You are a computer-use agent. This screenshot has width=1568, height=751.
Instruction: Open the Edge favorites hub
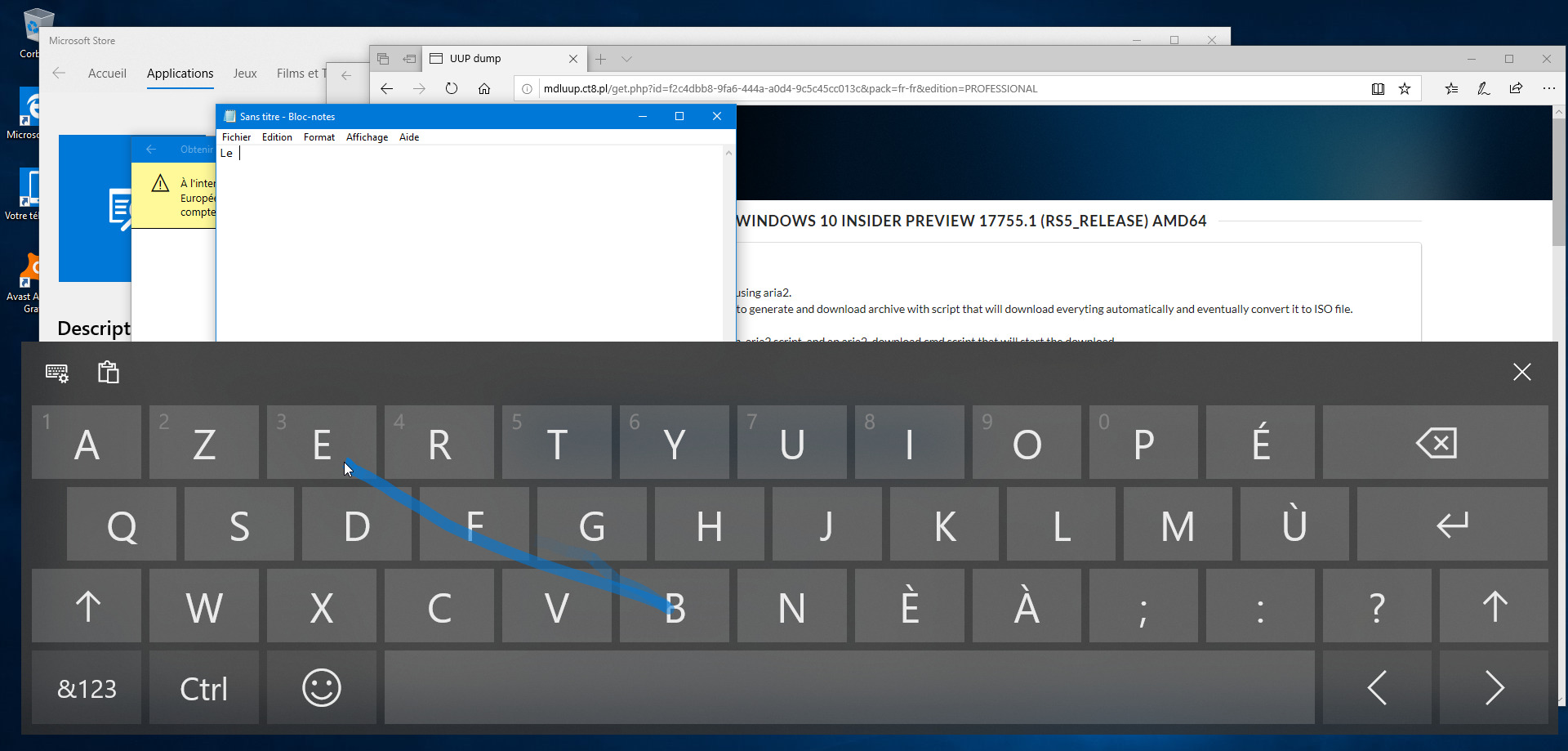coord(1451,89)
